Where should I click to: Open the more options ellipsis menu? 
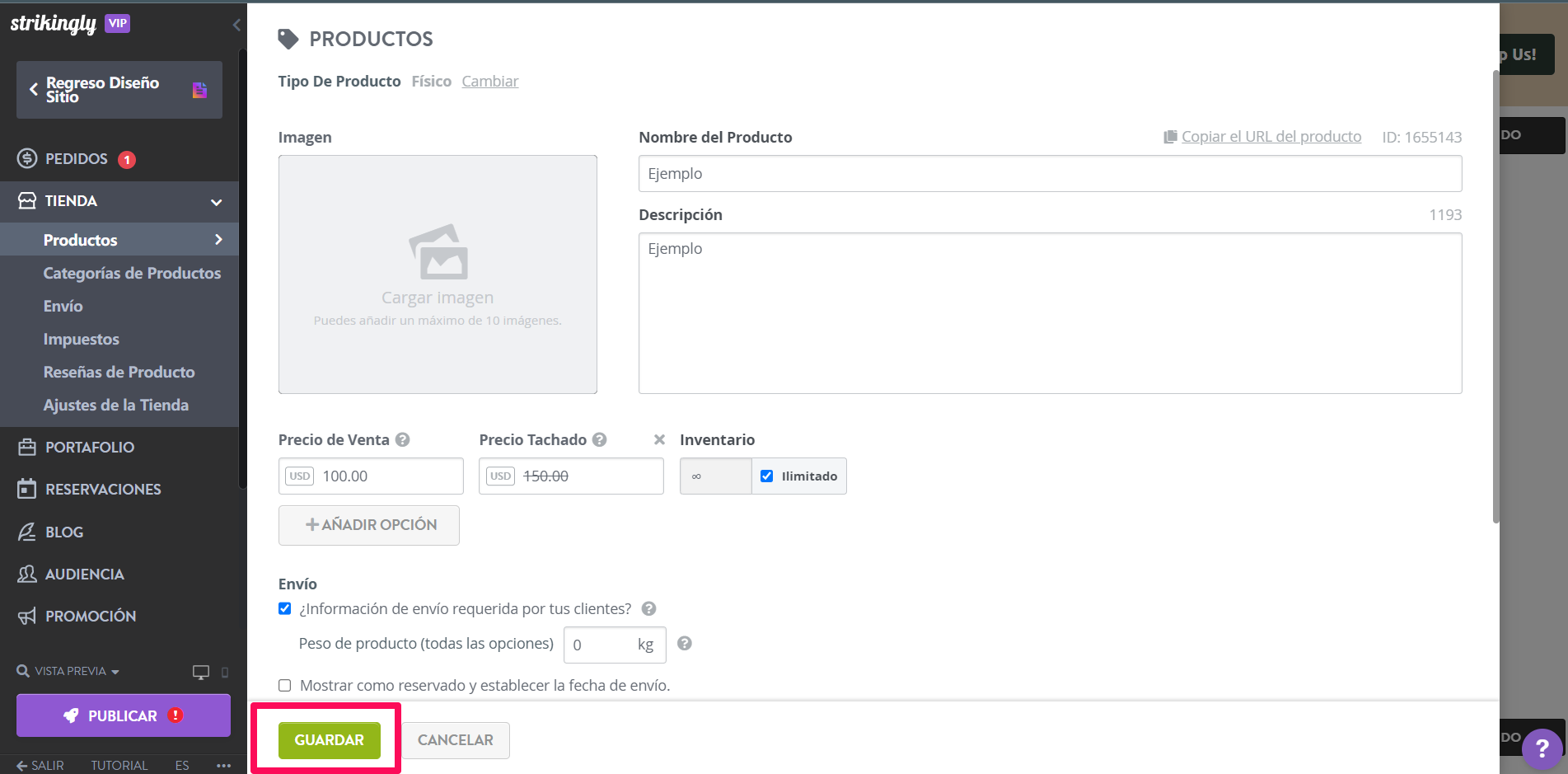223,765
